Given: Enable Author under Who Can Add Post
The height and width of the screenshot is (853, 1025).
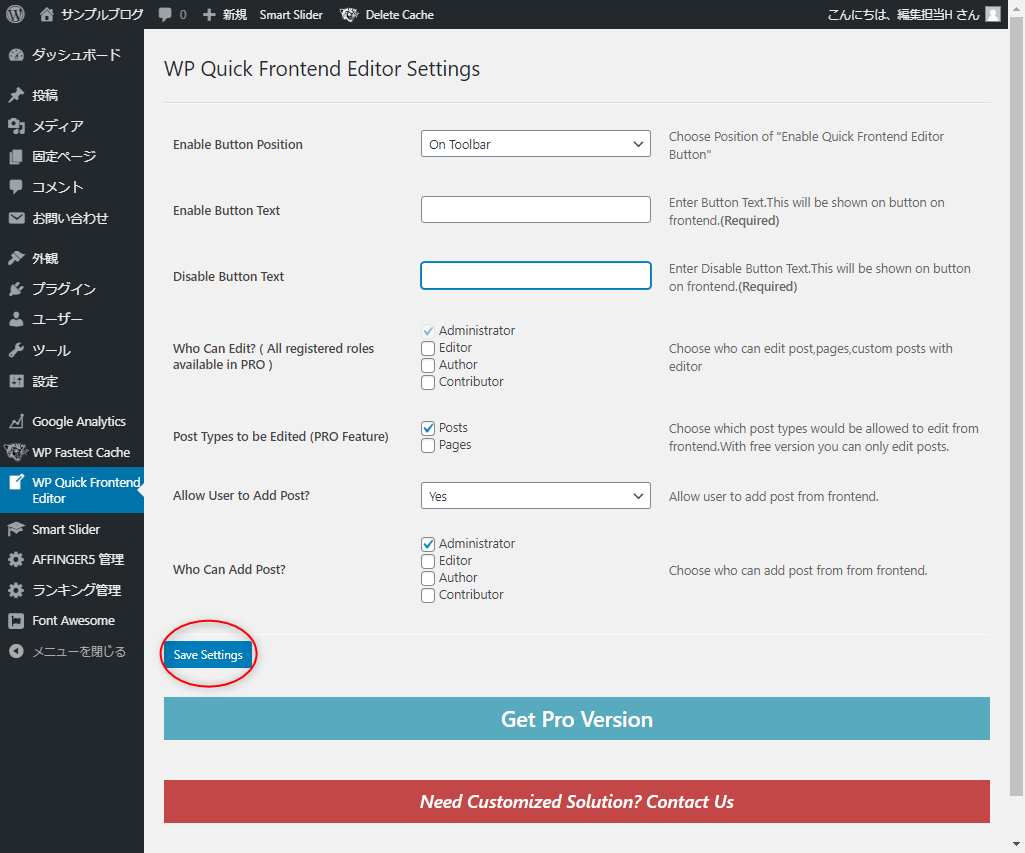Looking at the screenshot, I should pyautogui.click(x=428, y=578).
